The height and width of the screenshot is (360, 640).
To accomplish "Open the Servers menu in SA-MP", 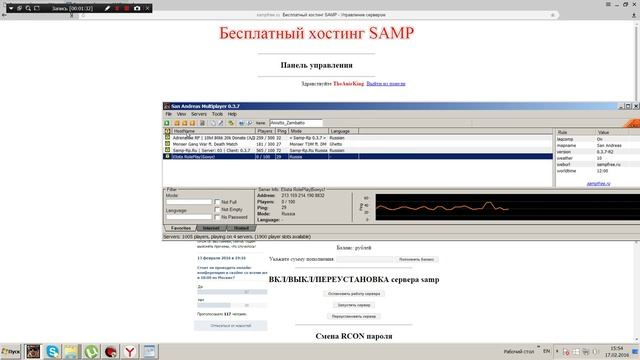I will coord(199,114).
